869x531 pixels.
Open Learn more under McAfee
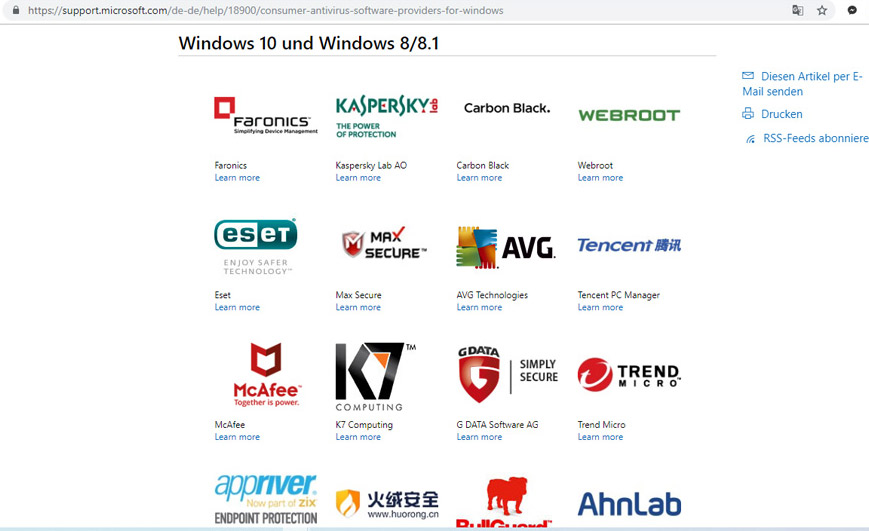(x=237, y=437)
